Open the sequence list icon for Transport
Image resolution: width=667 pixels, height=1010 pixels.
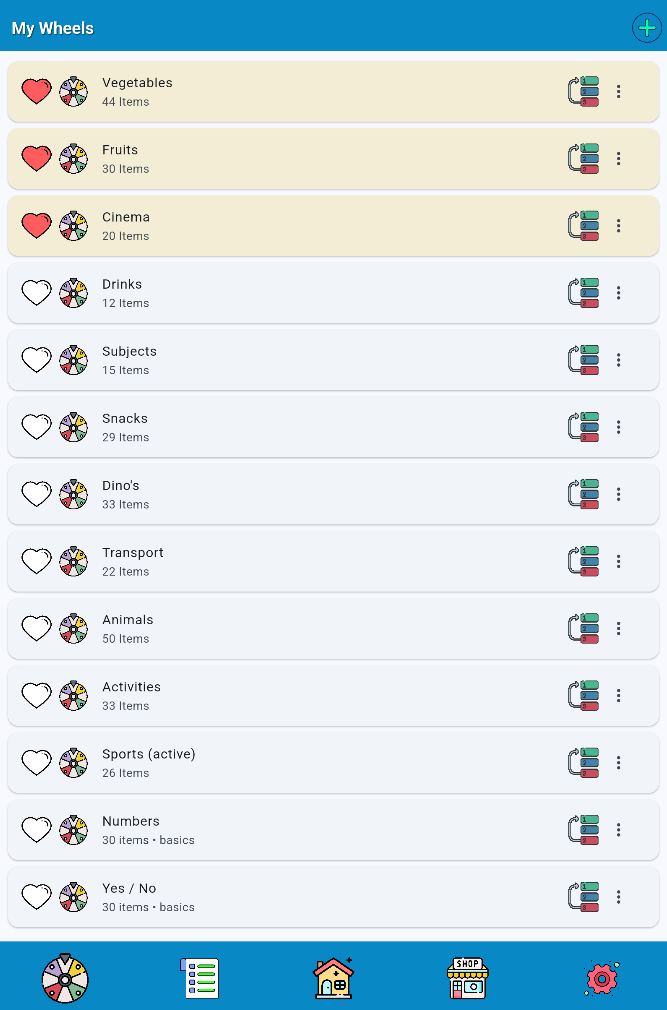coord(583,561)
